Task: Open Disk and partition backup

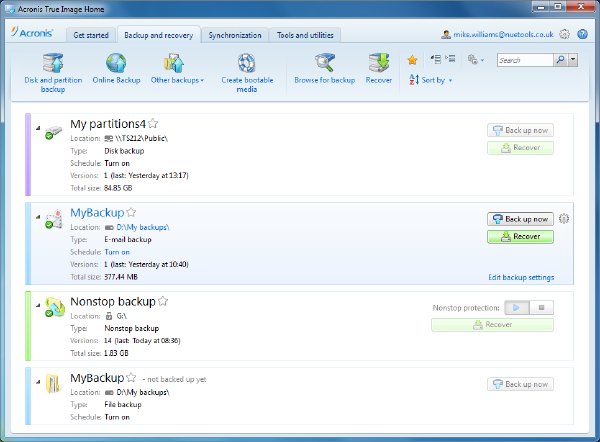Action: [x=53, y=73]
